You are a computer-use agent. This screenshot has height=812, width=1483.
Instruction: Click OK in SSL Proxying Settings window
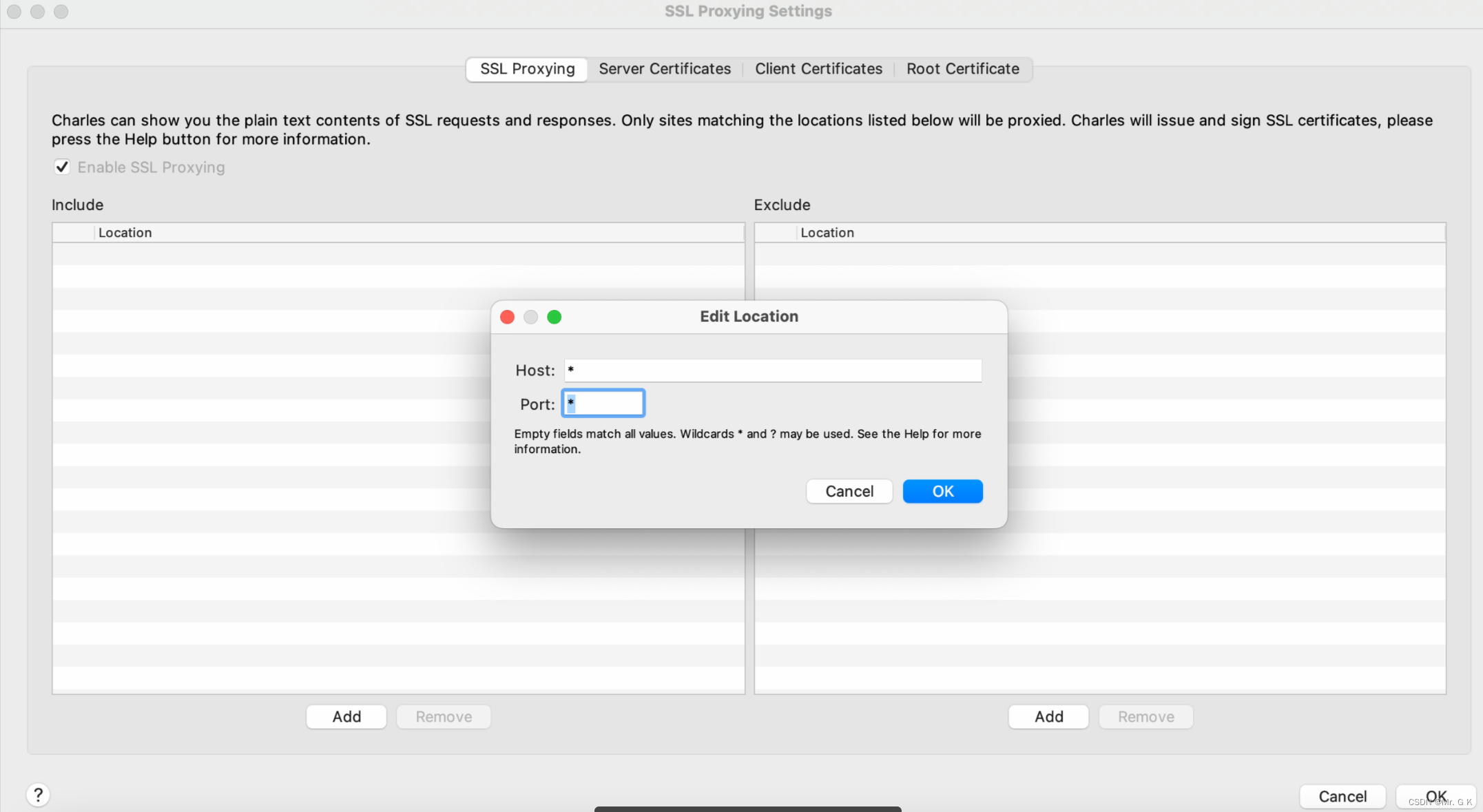[1435, 796]
